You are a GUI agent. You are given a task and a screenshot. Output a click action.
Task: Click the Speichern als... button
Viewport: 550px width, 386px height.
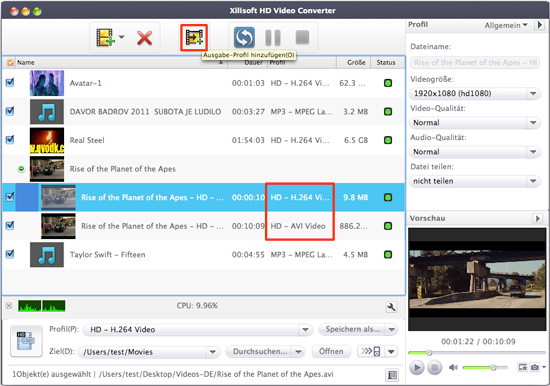pos(352,330)
